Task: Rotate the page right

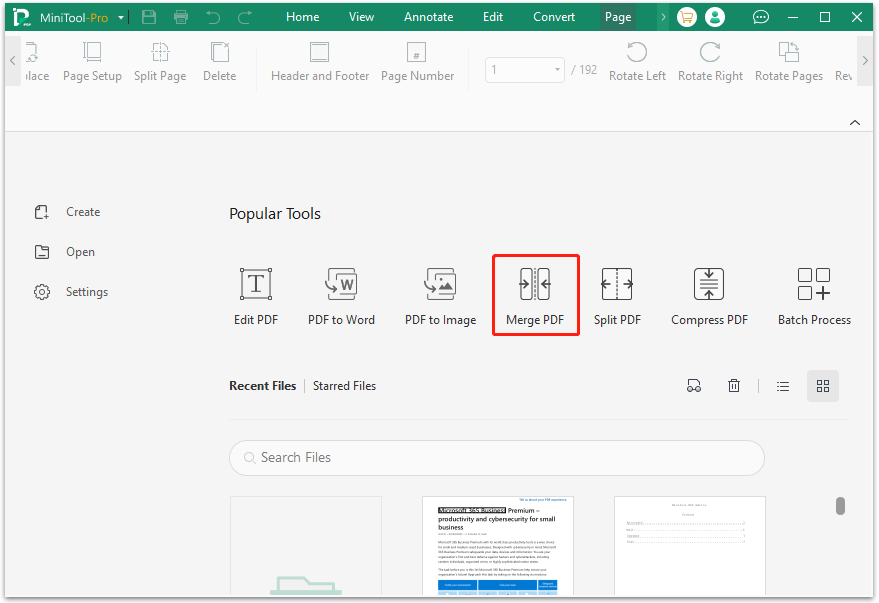Action: pyautogui.click(x=710, y=62)
